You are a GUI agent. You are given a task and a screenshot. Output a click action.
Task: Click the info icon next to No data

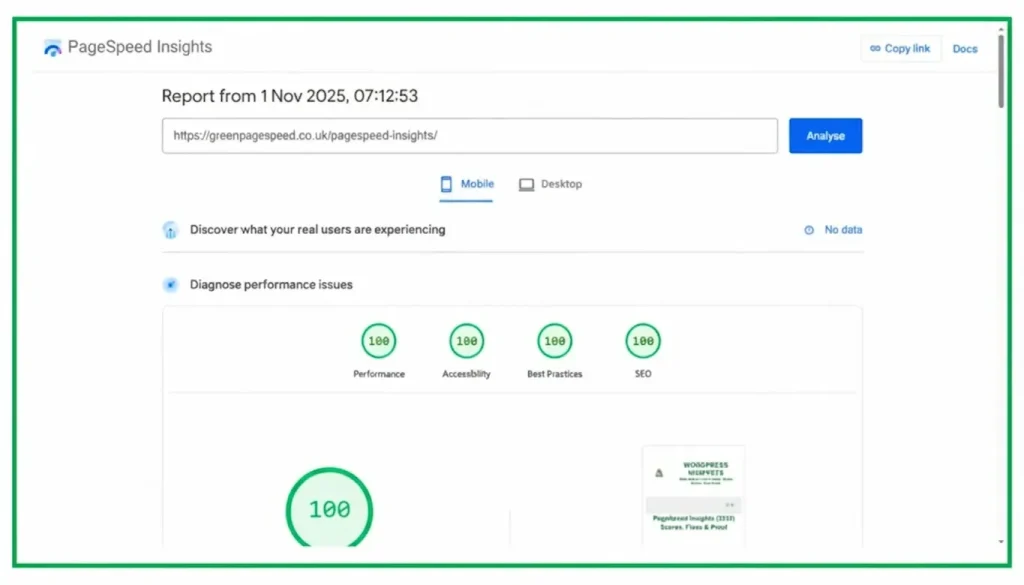[x=810, y=229]
